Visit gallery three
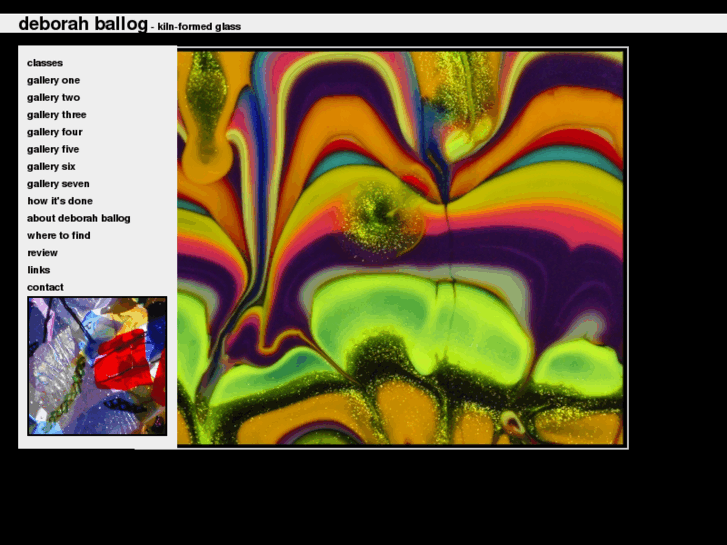727x545 pixels. (x=57, y=115)
